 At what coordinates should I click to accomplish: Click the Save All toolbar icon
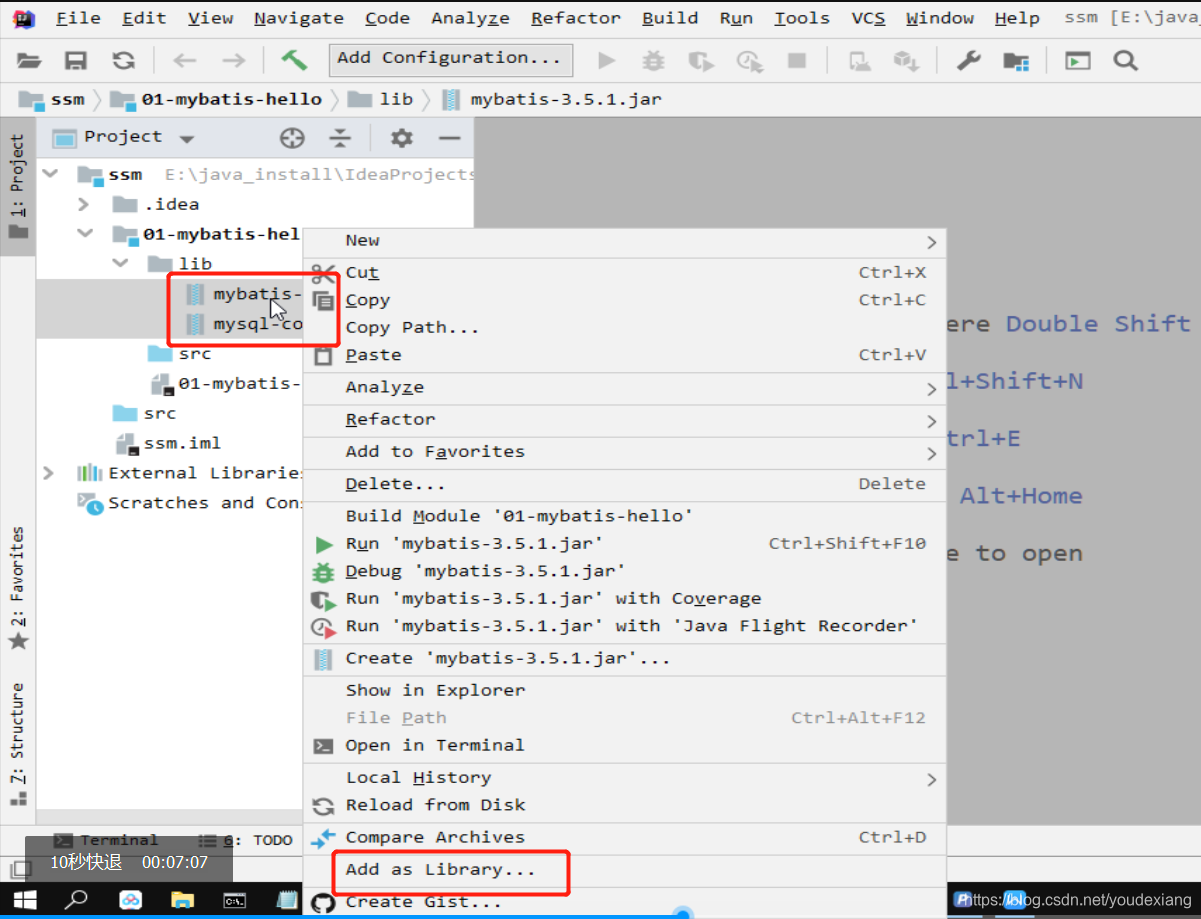point(75,60)
